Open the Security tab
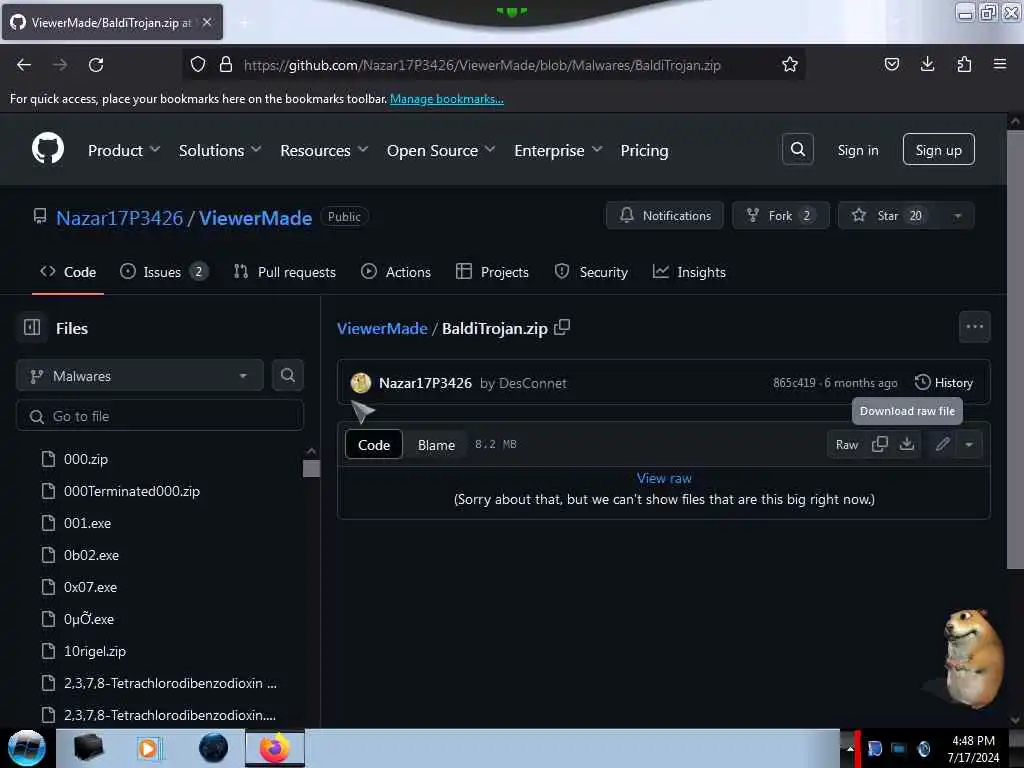Screen dimensions: 1024x768 pos(591,272)
